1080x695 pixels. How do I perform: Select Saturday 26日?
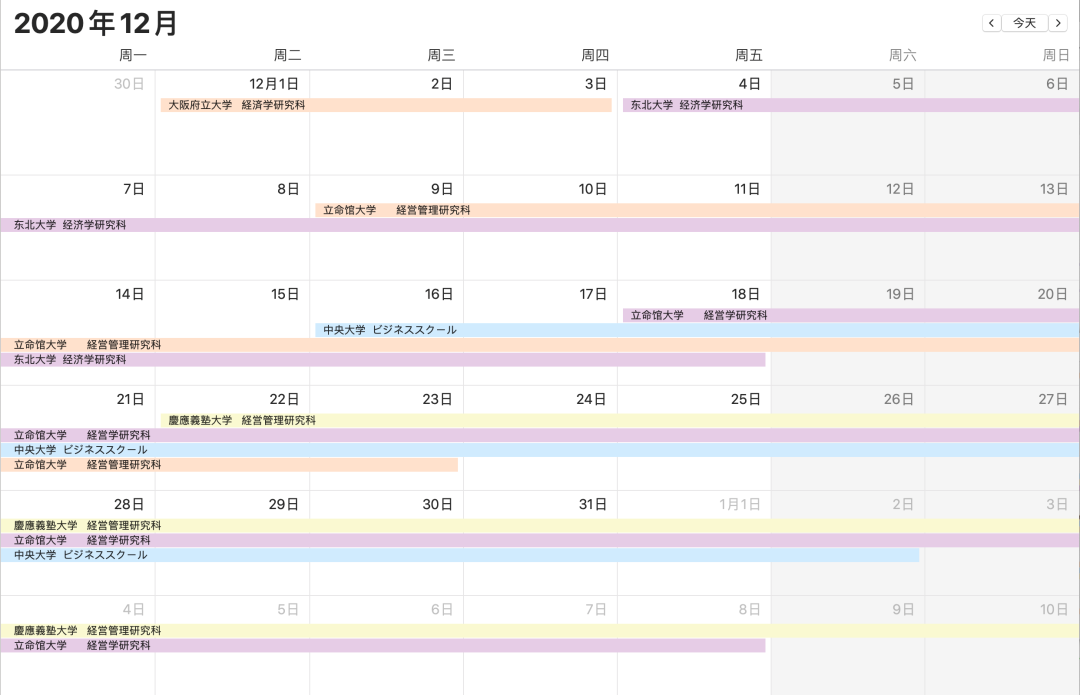click(900, 399)
